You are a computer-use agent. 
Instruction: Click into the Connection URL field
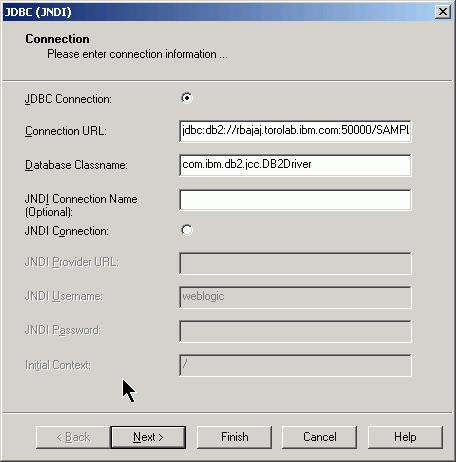tap(295, 131)
